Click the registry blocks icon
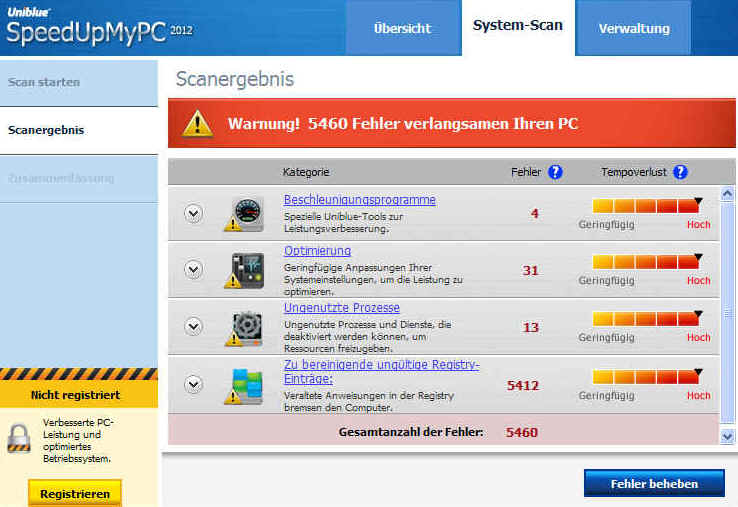This screenshot has height=507, width=738. tap(245, 384)
